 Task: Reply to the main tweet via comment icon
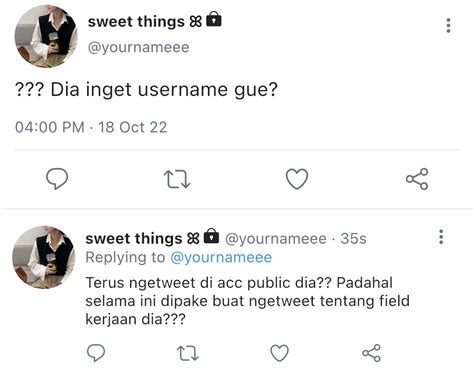point(57,179)
